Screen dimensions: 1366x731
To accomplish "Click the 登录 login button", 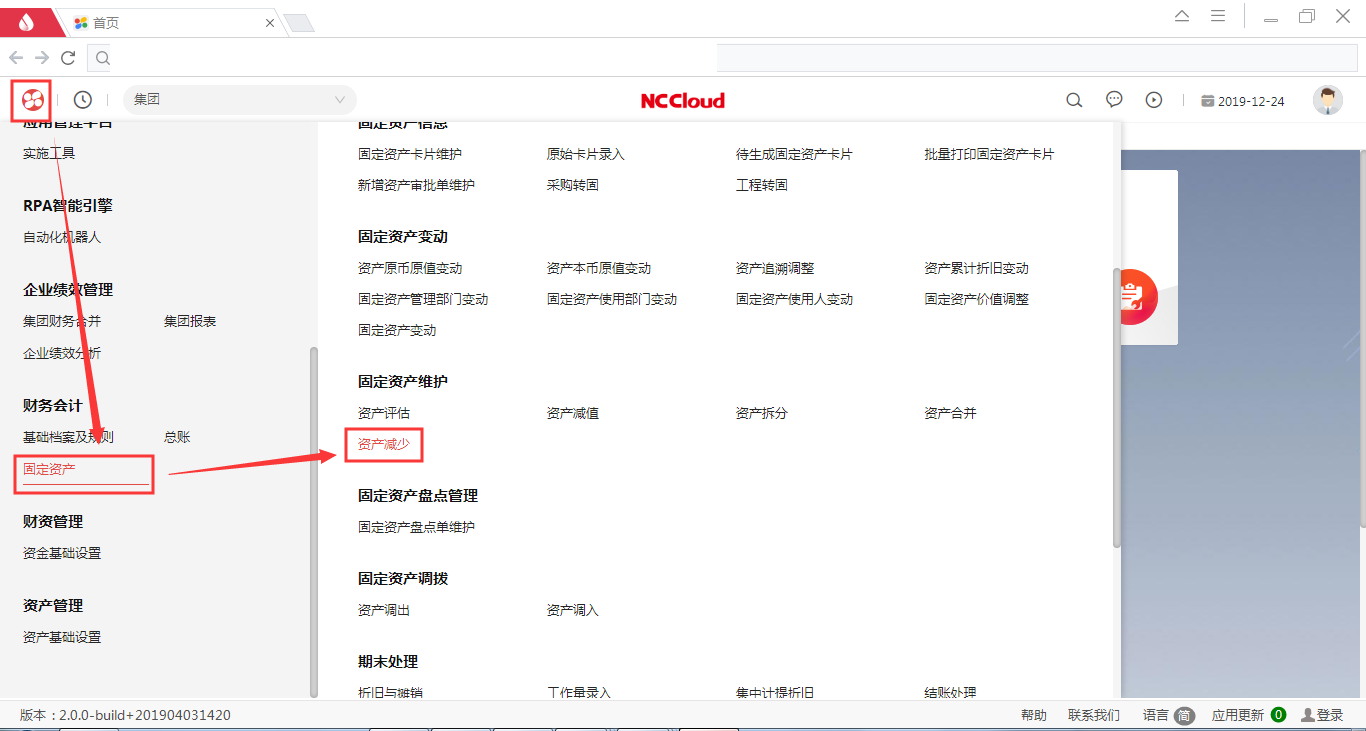I will pos(1322,715).
